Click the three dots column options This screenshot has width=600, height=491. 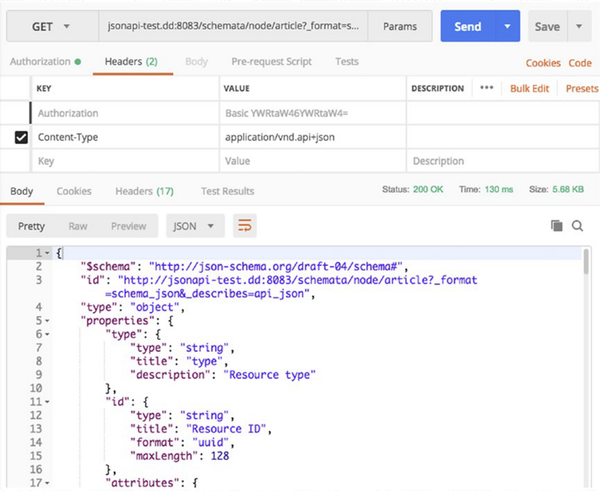point(487,88)
